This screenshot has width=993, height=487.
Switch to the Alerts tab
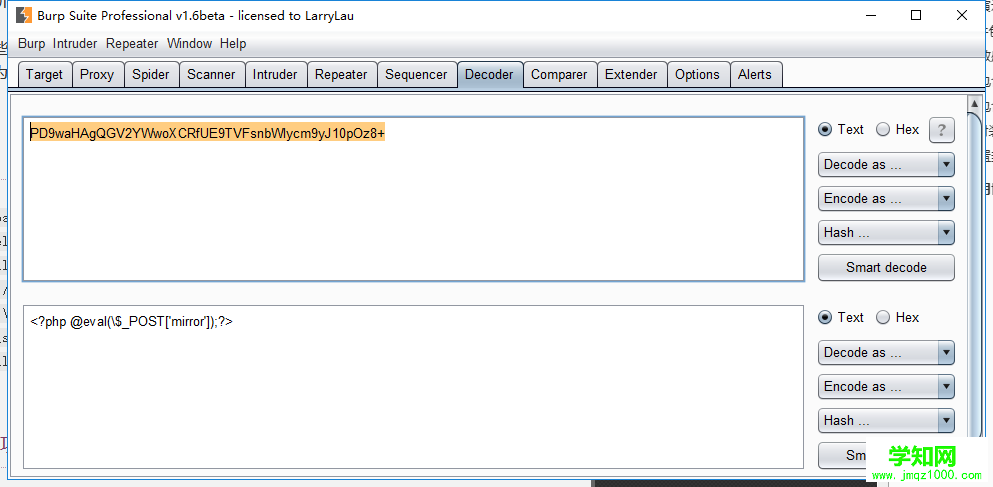point(755,75)
